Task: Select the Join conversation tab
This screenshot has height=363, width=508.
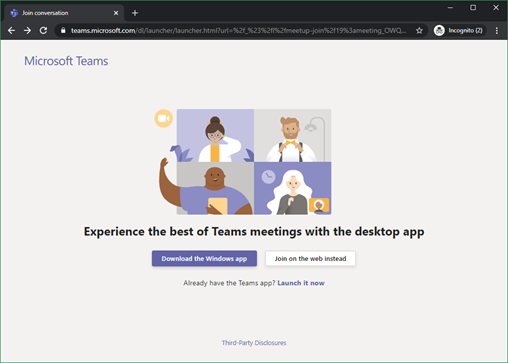Action: [x=64, y=13]
